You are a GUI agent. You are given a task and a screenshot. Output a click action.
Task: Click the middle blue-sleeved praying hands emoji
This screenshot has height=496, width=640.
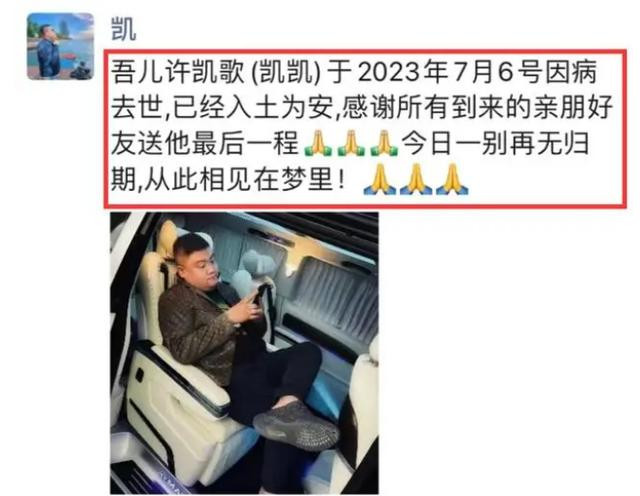pyautogui.click(x=416, y=179)
